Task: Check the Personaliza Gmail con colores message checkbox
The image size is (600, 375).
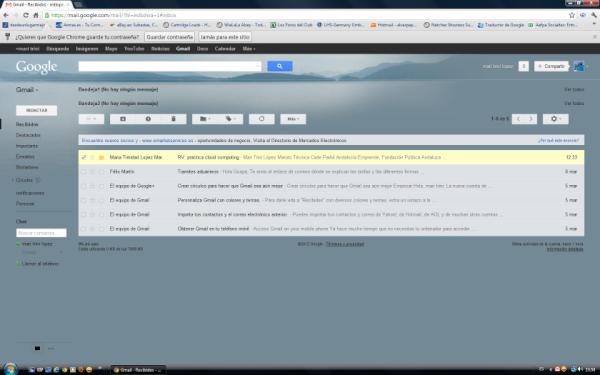Action: click(83, 200)
